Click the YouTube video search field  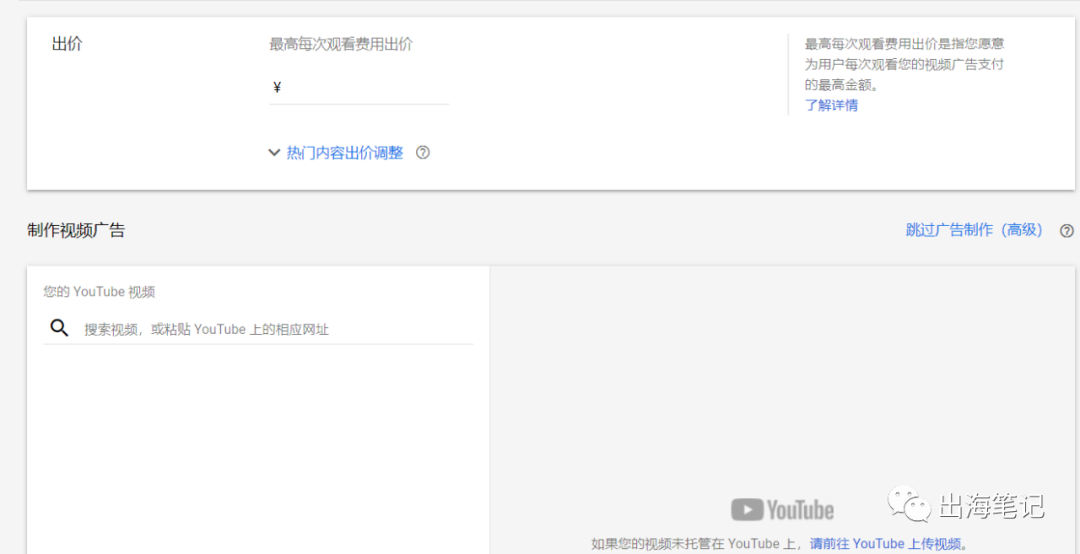(x=258, y=329)
